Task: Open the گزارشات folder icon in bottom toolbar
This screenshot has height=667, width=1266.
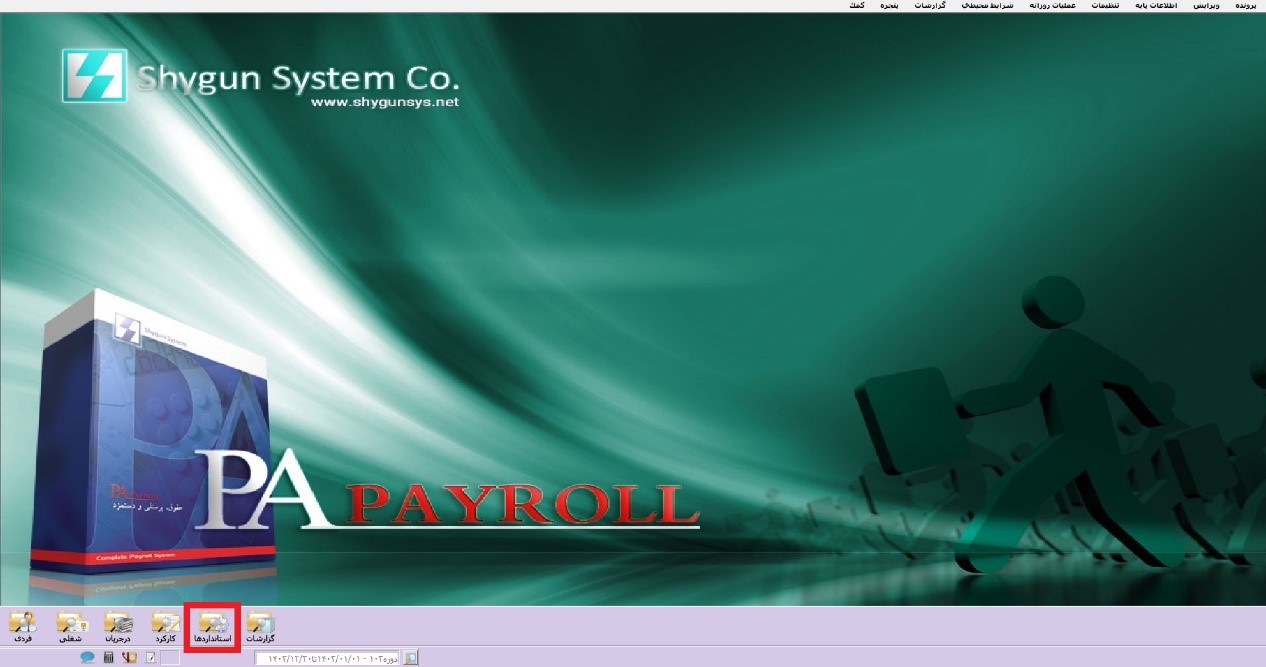Action: pos(260,626)
